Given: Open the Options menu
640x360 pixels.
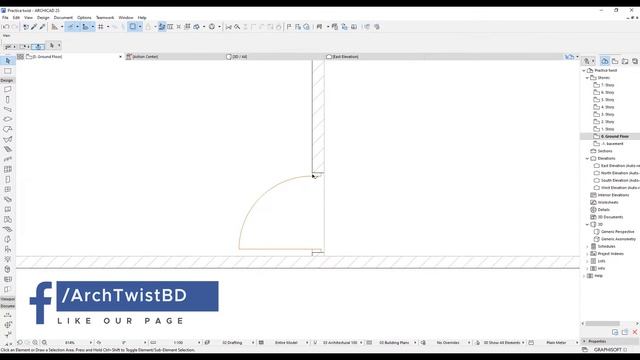Looking at the screenshot, I should pos(84,18).
